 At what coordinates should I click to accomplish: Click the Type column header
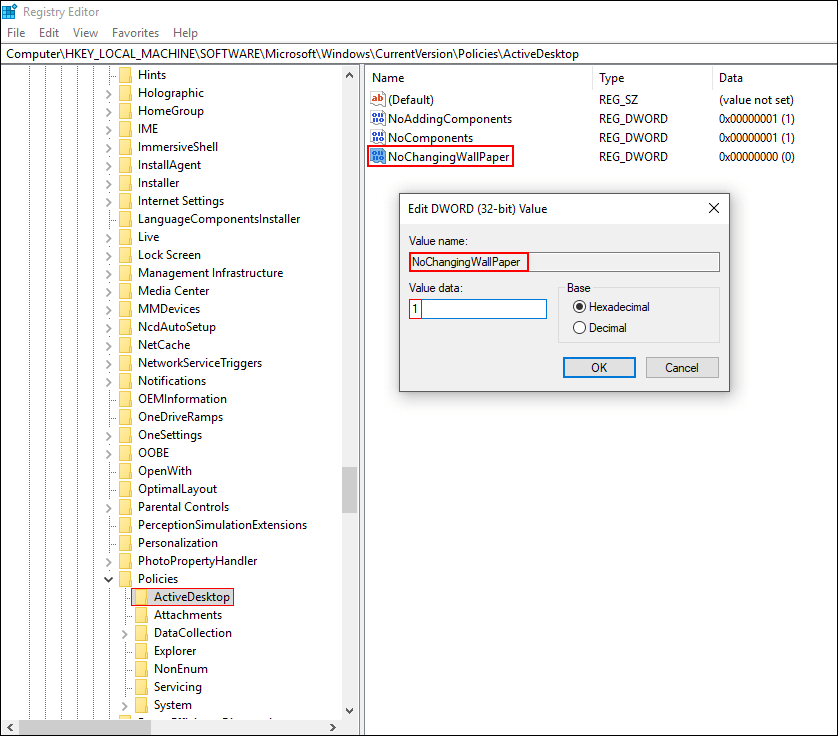pyautogui.click(x=652, y=78)
